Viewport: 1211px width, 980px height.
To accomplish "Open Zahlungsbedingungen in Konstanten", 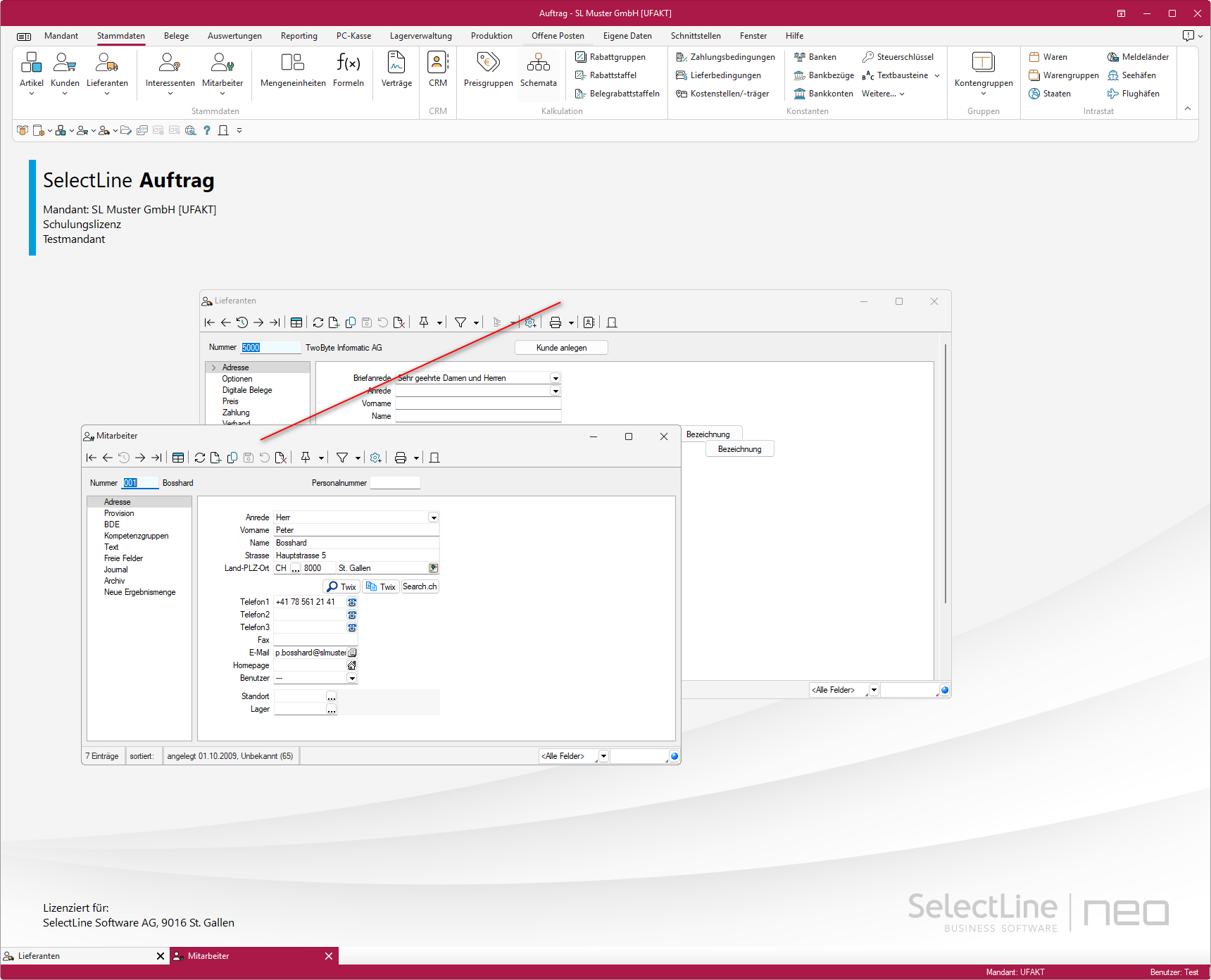I will tap(725, 57).
